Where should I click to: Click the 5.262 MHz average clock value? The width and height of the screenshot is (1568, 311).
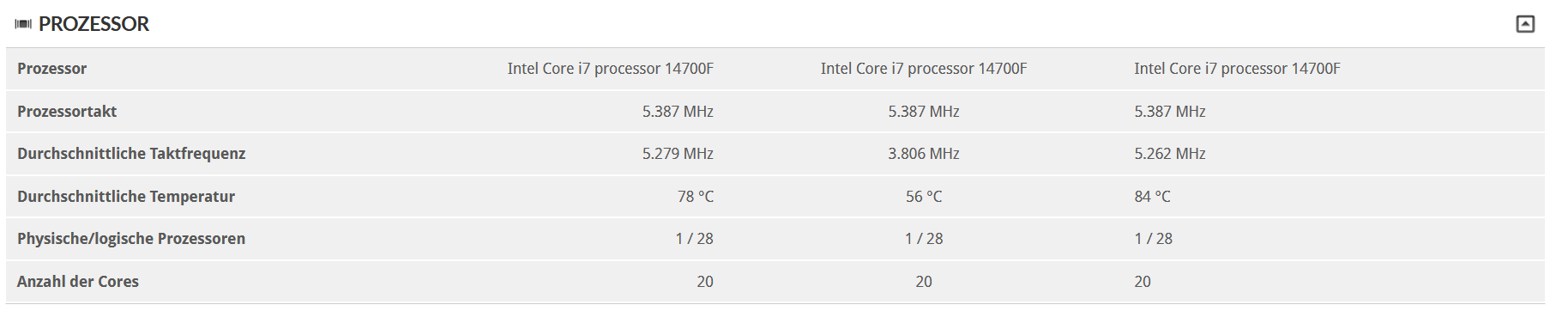(x=1170, y=154)
